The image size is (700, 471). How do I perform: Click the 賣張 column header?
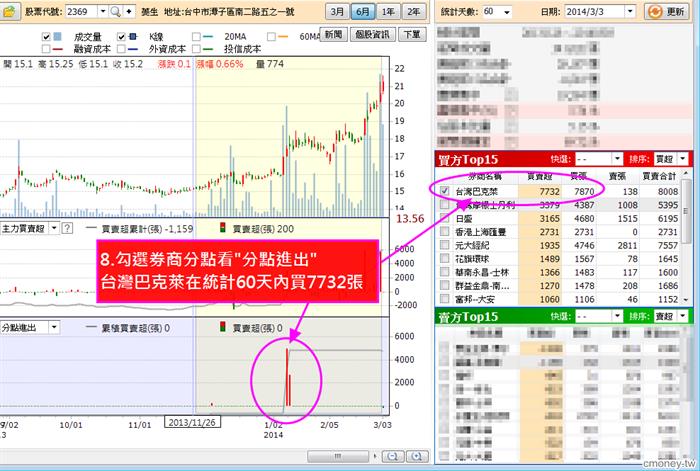click(x=617, y=176)
